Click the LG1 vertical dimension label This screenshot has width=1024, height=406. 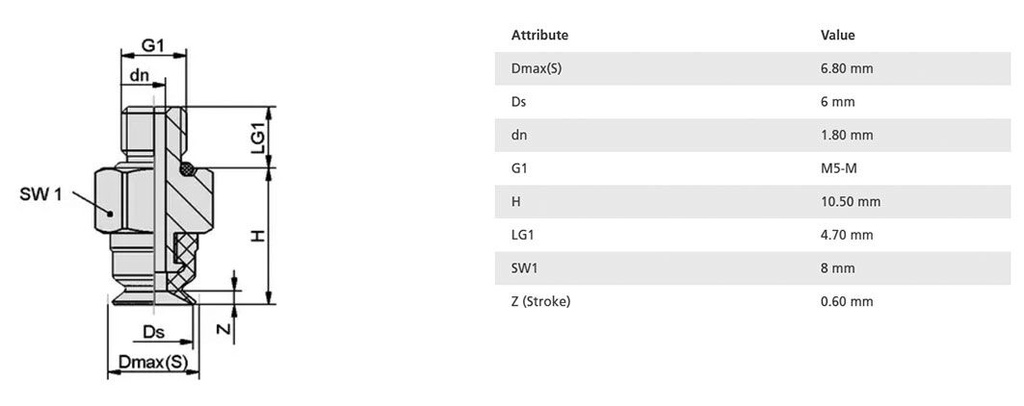257,137
